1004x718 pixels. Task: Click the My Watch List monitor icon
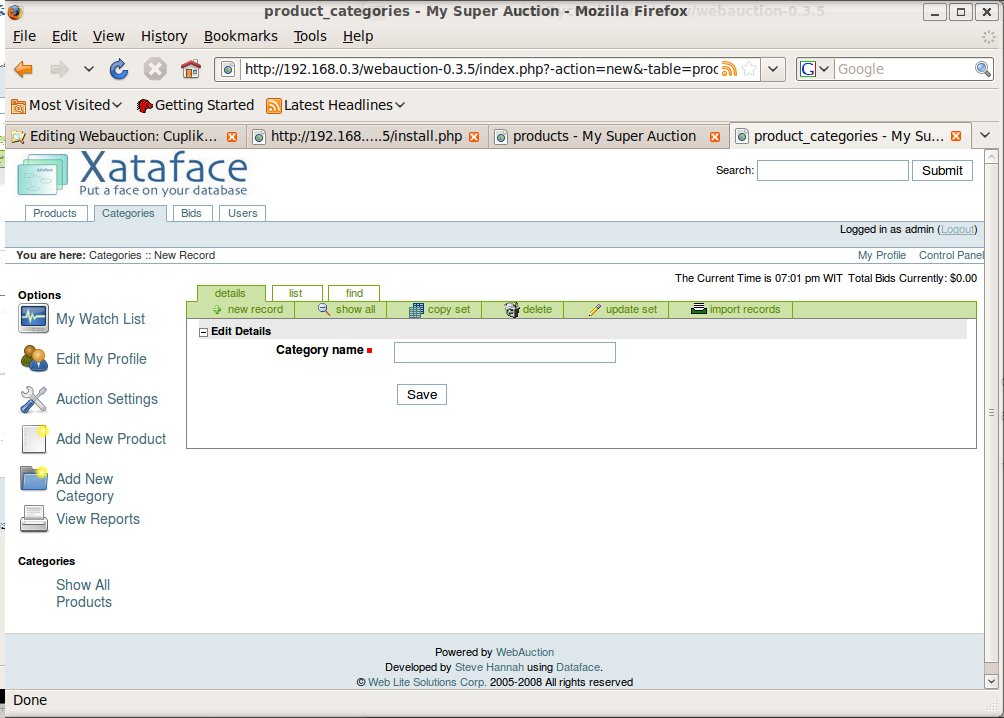point(33,319)
